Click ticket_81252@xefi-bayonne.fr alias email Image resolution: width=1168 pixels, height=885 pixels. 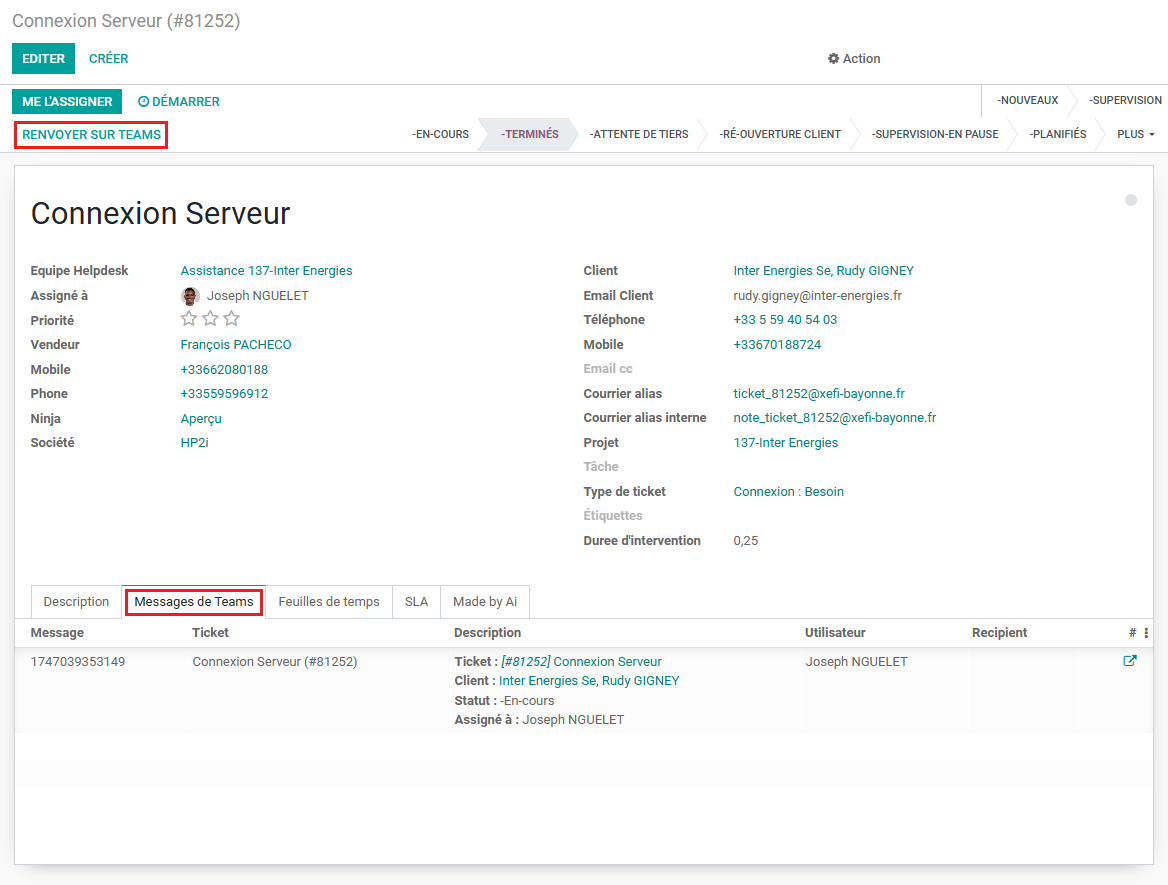(819, 394)
